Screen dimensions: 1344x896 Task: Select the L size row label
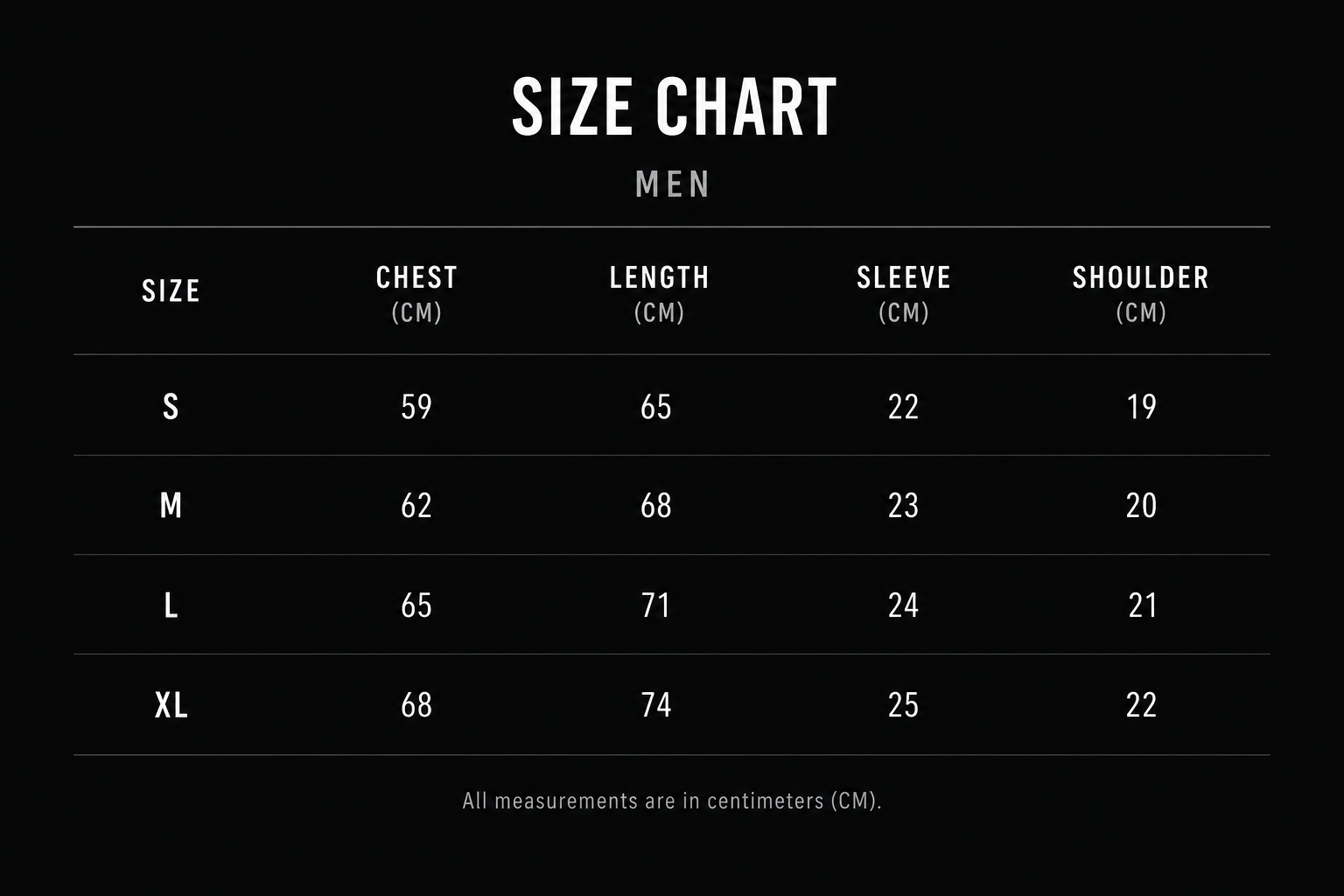[171, 605]
